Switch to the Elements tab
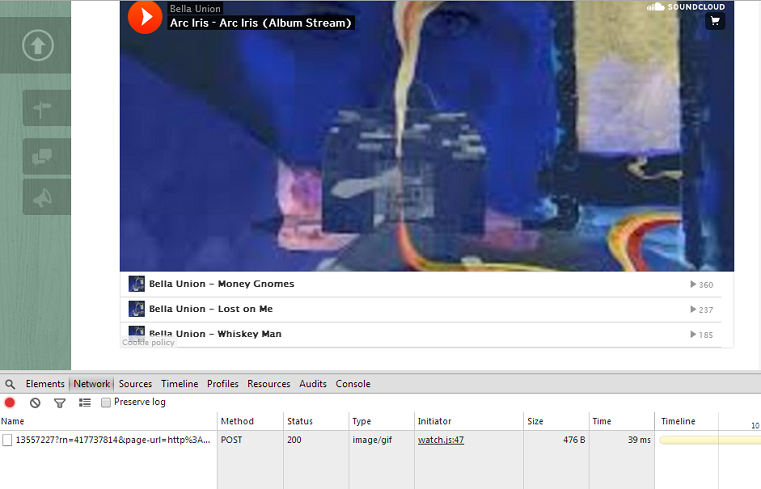761x489 pixels. tap(45, 384)
